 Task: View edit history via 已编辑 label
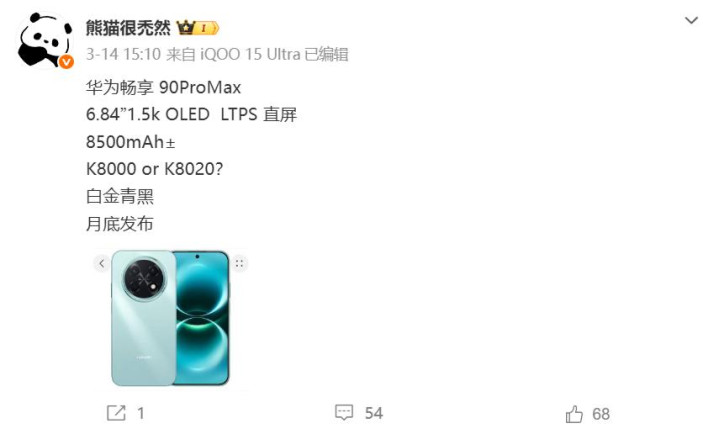pos(326,54)
